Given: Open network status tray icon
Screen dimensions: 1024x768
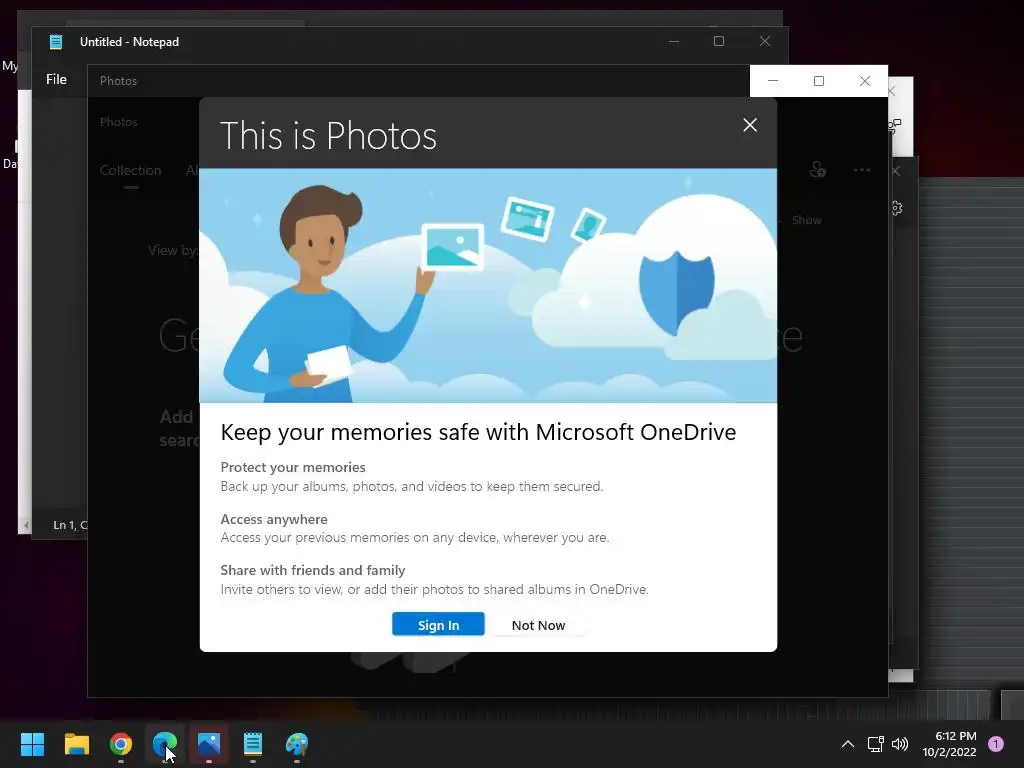Looking at the screenshot, I should (x=875, y=744).
